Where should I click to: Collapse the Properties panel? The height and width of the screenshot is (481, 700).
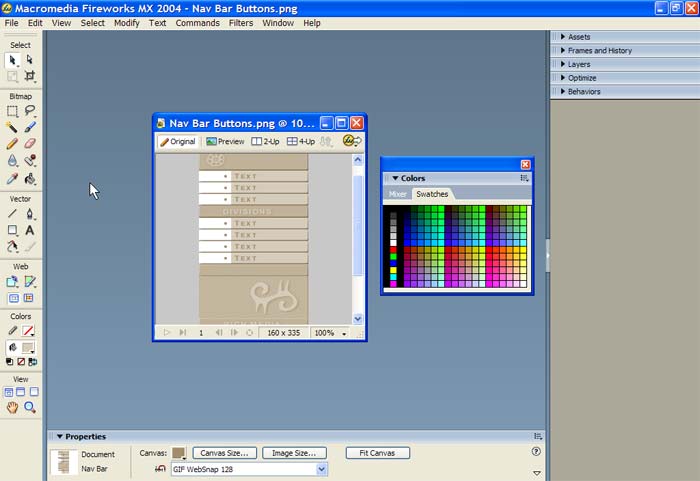60,436
